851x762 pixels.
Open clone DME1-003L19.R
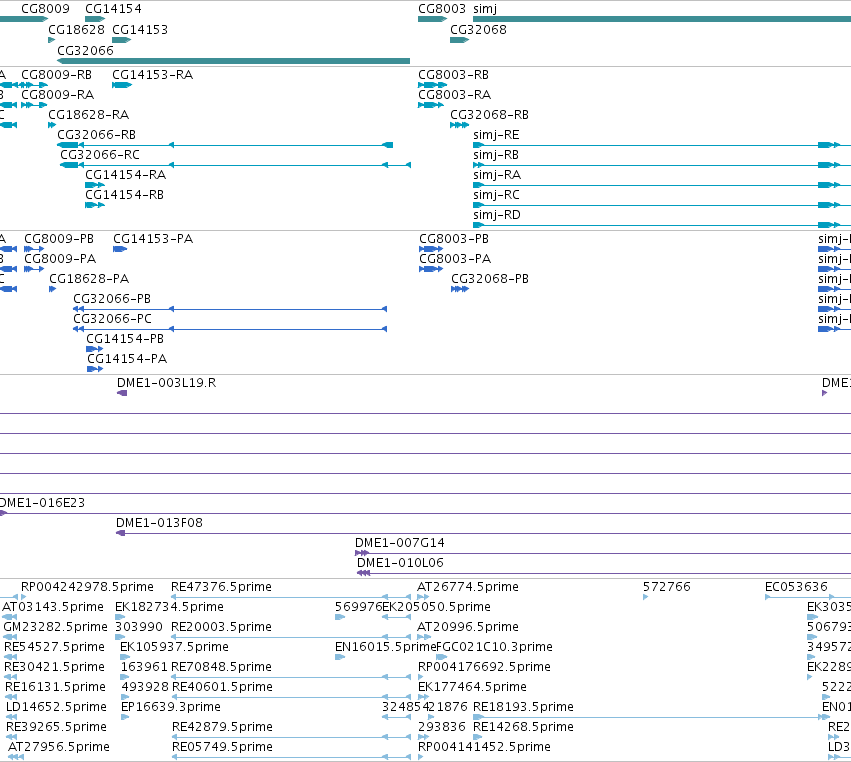[x=166, y=383]
